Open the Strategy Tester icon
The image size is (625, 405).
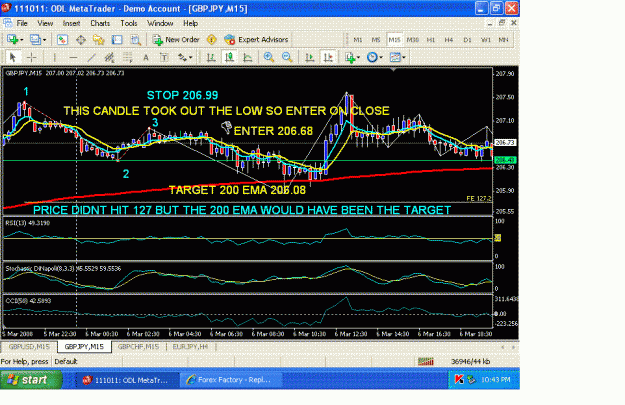tap(136, 39)
